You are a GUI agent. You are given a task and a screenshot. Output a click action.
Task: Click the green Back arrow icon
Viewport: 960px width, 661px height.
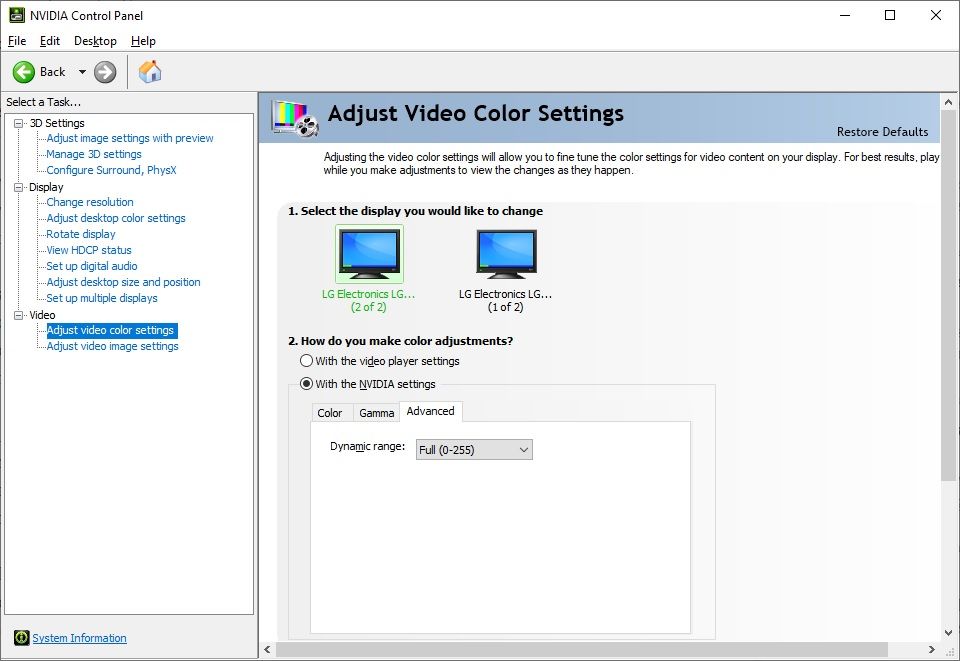click(x=24, y=72)
